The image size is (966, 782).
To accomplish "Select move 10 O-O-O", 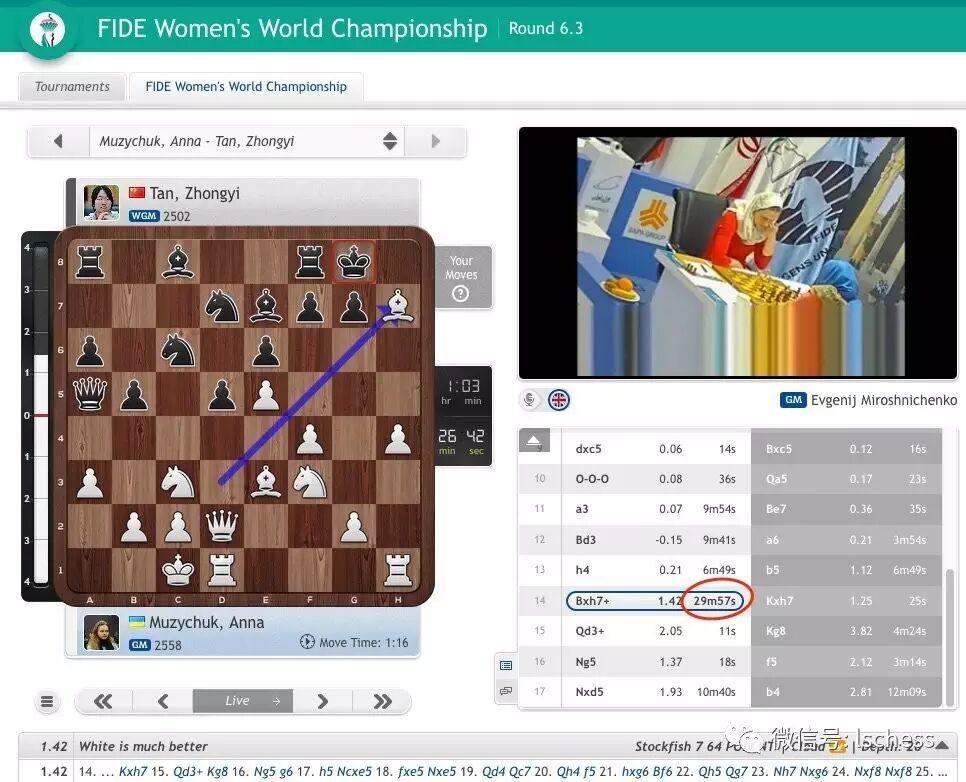I will click(x=656, y=479).
